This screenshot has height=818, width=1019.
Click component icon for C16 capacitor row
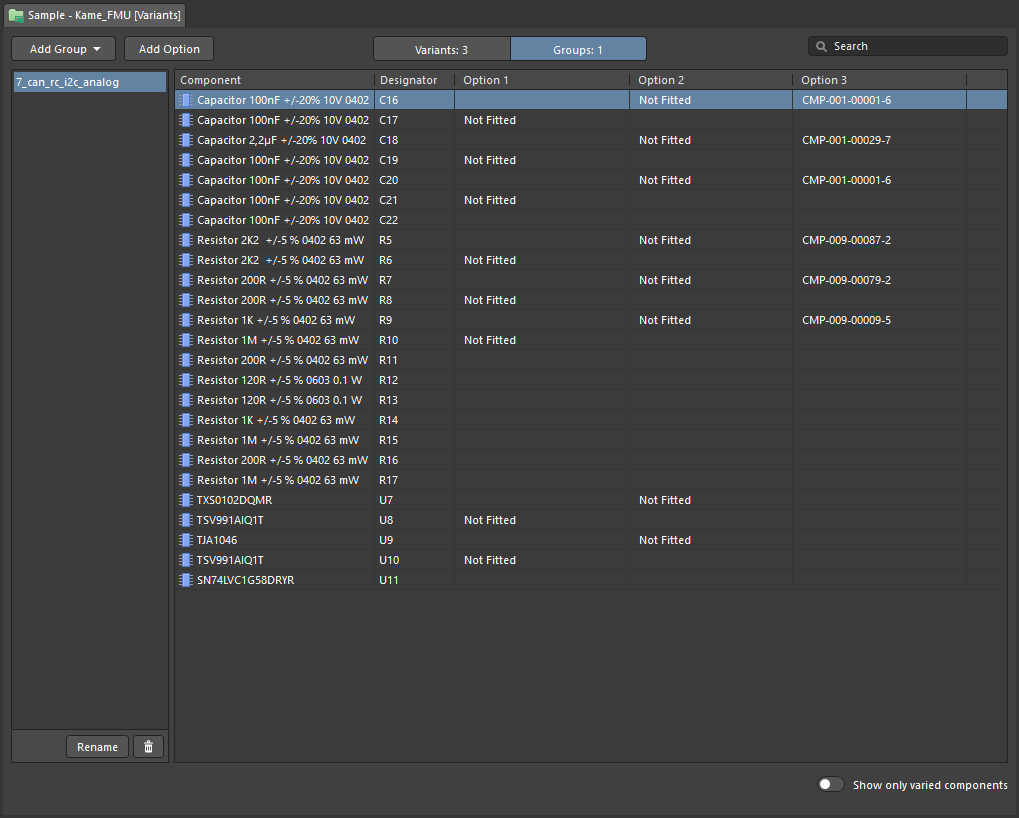pos(185,100)
